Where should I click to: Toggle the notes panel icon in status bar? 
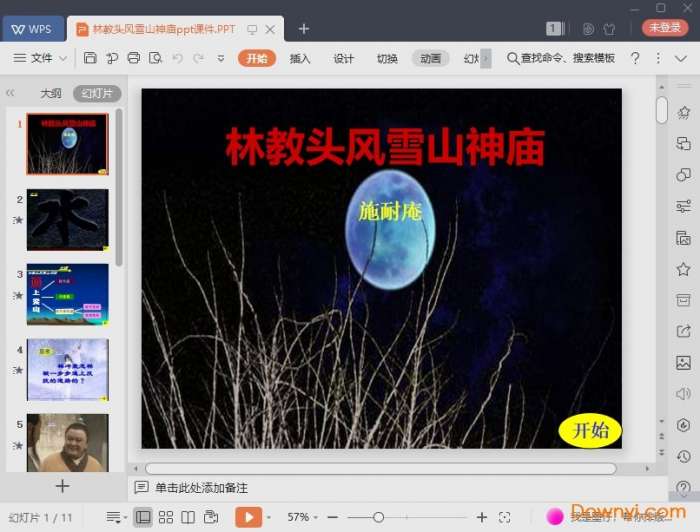pyautogui.click(x=114, y=517)
